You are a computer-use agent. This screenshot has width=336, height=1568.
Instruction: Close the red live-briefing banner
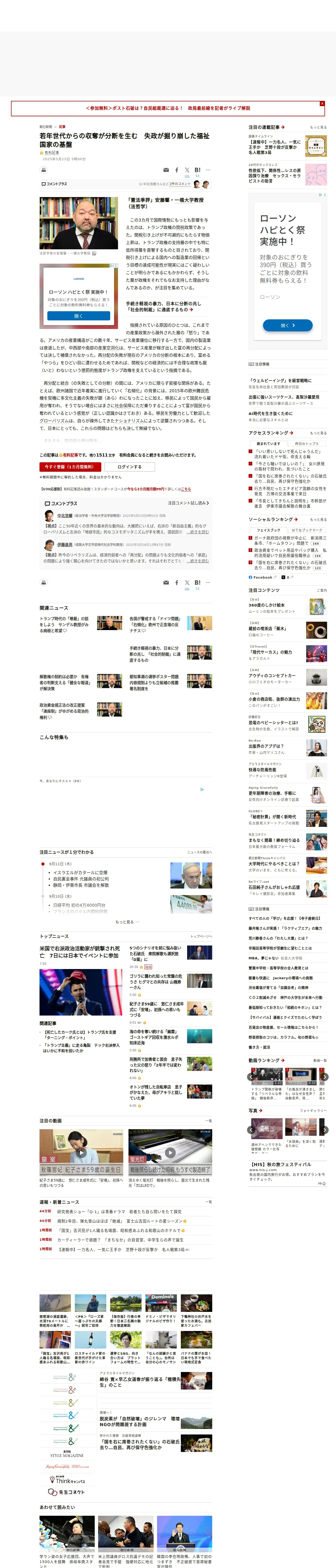322,103
